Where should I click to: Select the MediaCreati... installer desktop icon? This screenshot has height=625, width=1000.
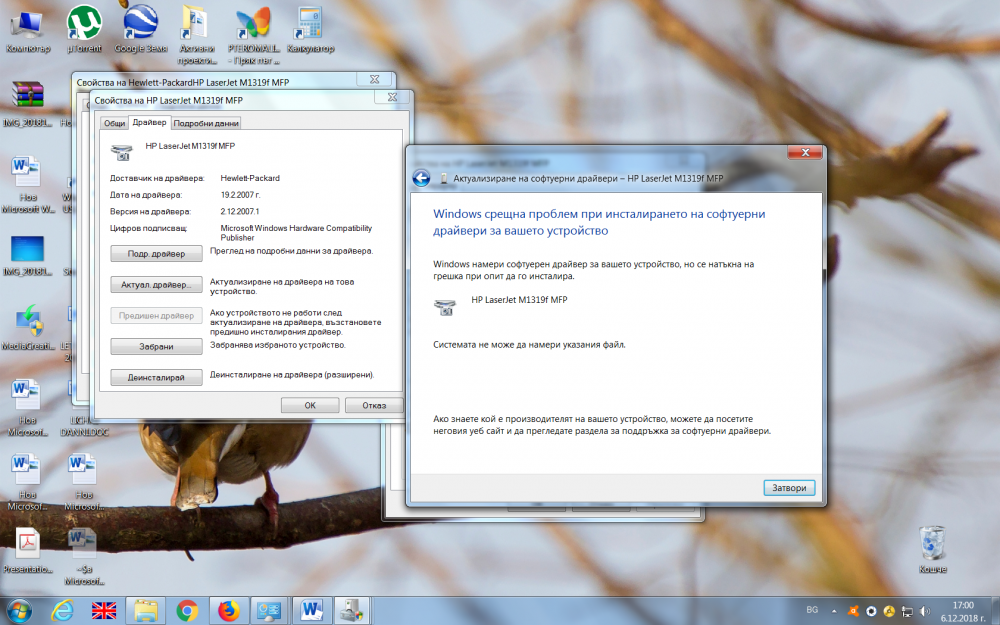pyautogui.click(x=27, y=327)
